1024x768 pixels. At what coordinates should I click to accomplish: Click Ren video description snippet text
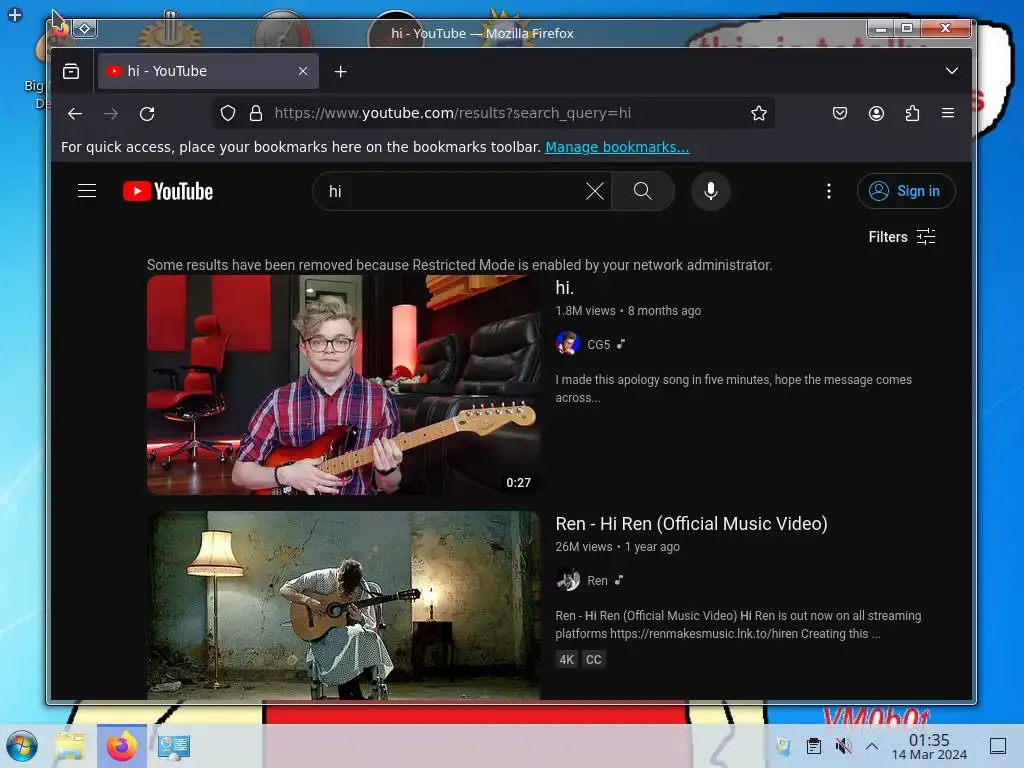click(738, 624)
